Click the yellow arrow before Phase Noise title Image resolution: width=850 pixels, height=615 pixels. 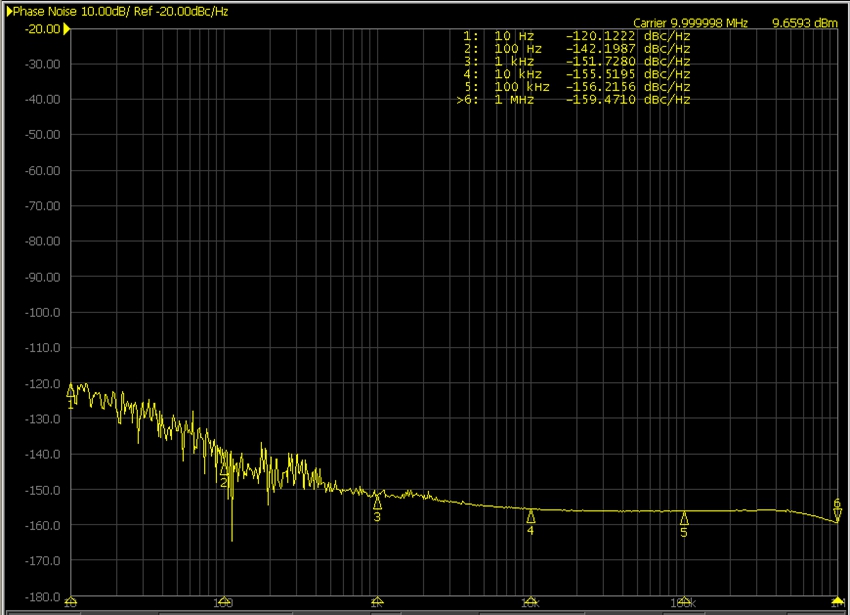(x=9, y=9)
